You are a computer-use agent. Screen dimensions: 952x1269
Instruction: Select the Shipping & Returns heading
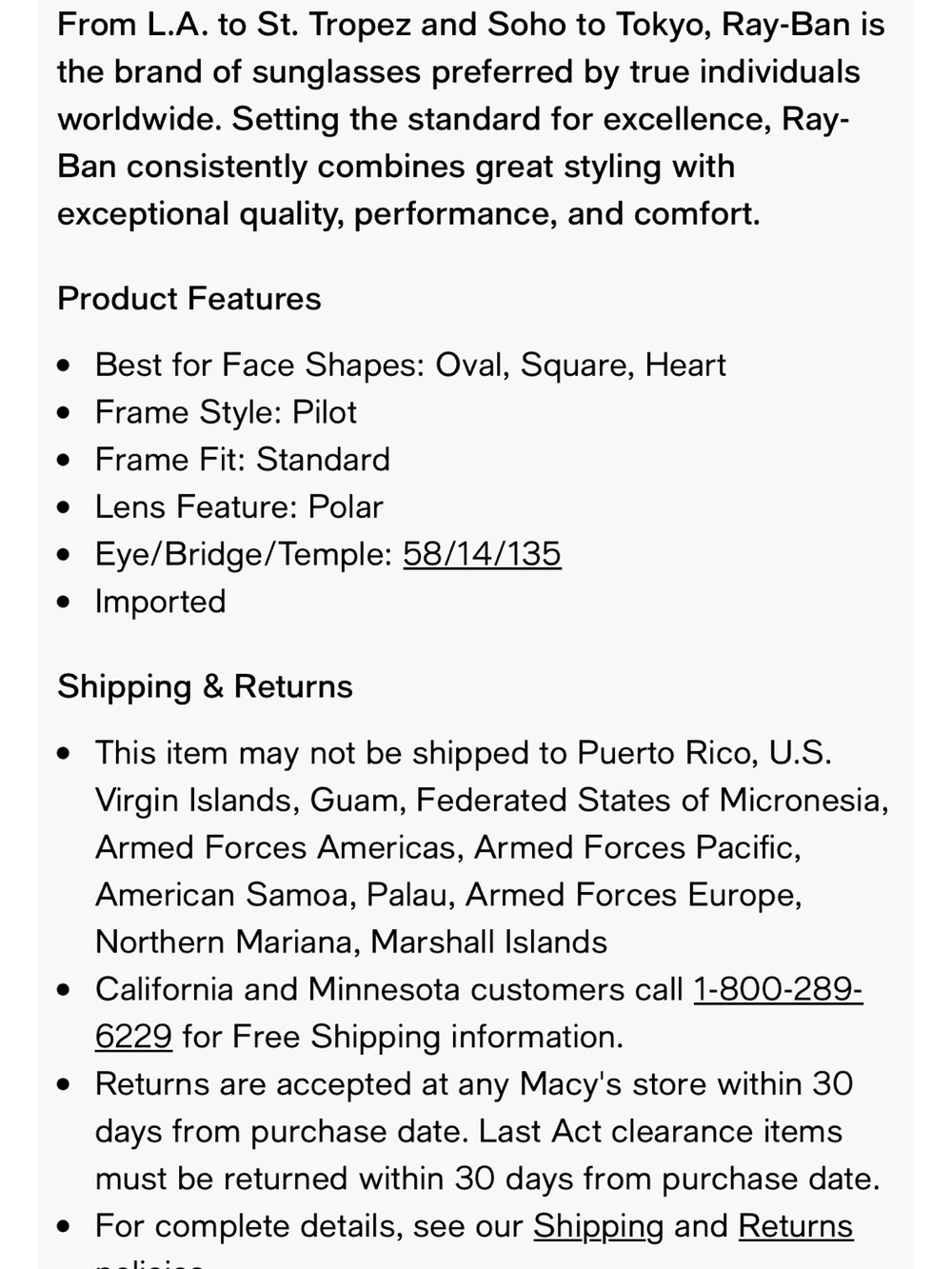[x=205, y=686]
